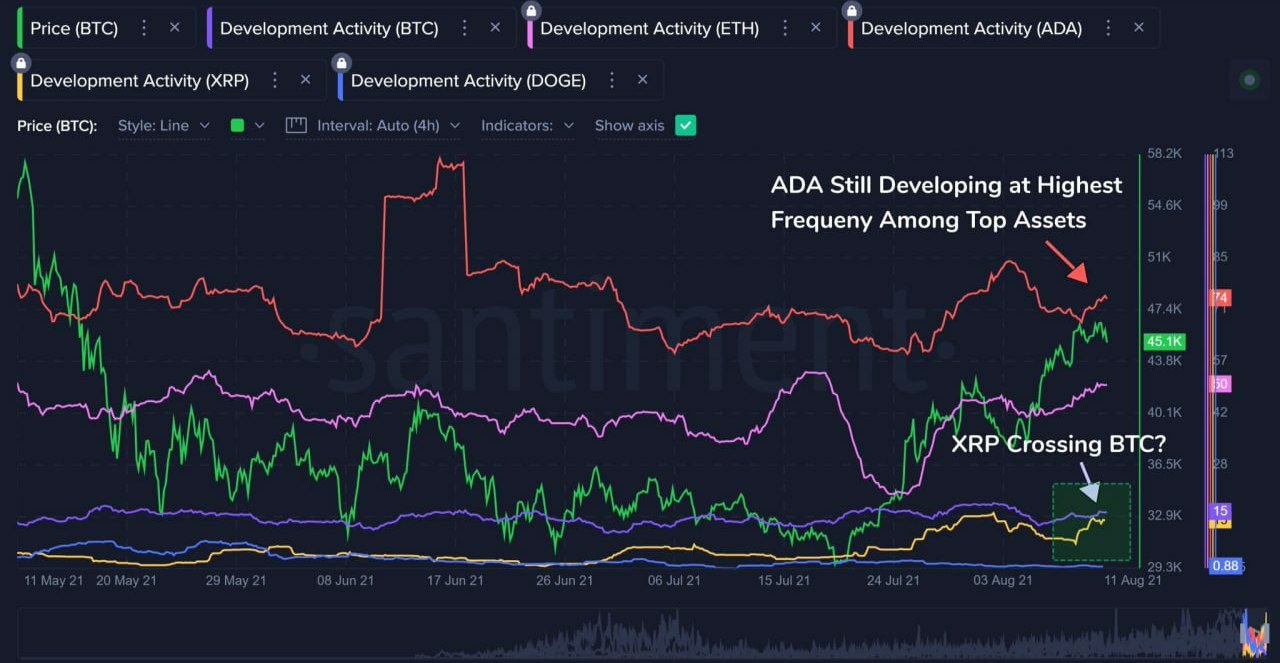This screenshot has width=1280, height=663.
Task: Remove Development Activity (DOGE) metric
Action: (642, 80)
